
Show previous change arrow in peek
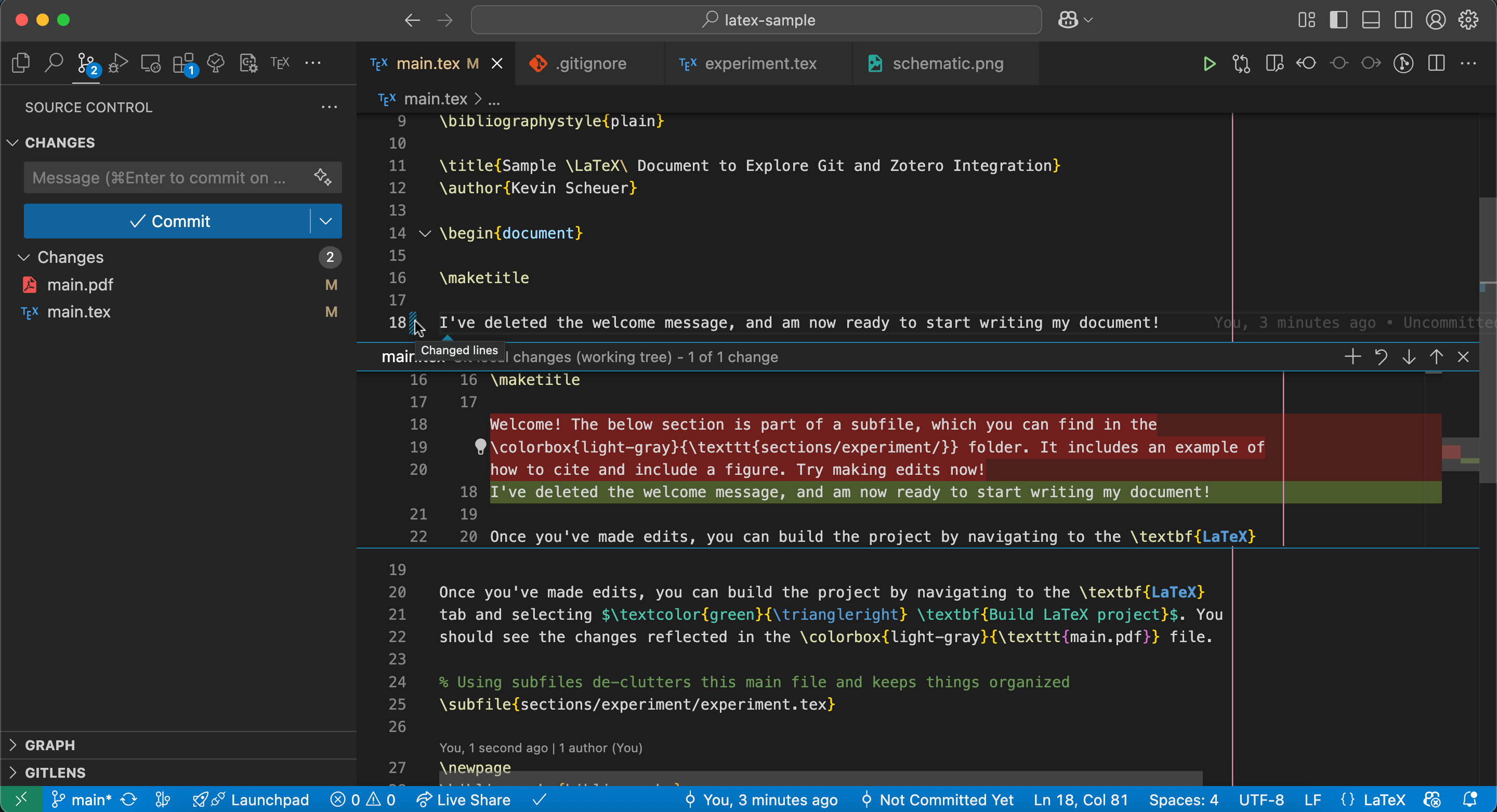pos(1436,356)
